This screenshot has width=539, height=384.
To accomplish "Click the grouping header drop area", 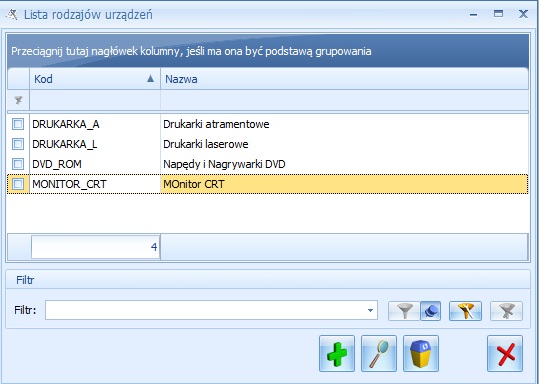I will pyautogui.click(x=268, y=51).
